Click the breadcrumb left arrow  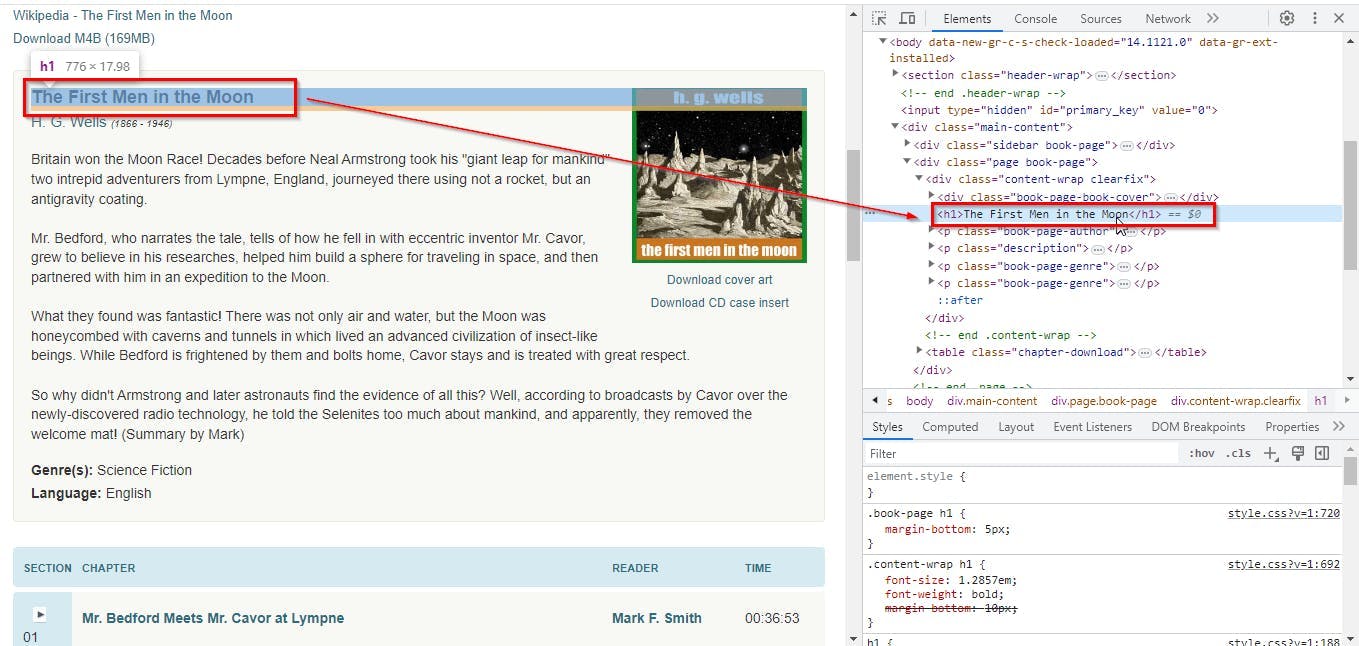click(874, 401)
